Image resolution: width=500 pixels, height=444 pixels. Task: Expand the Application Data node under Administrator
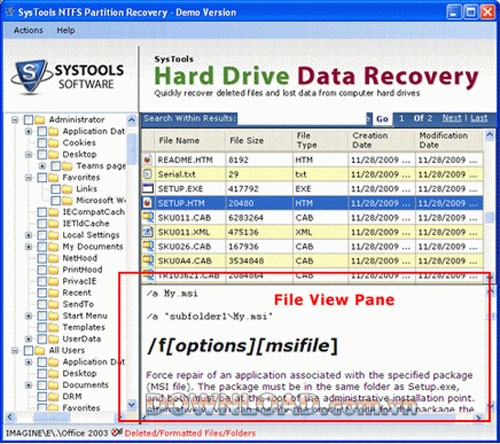pos(29,131)
